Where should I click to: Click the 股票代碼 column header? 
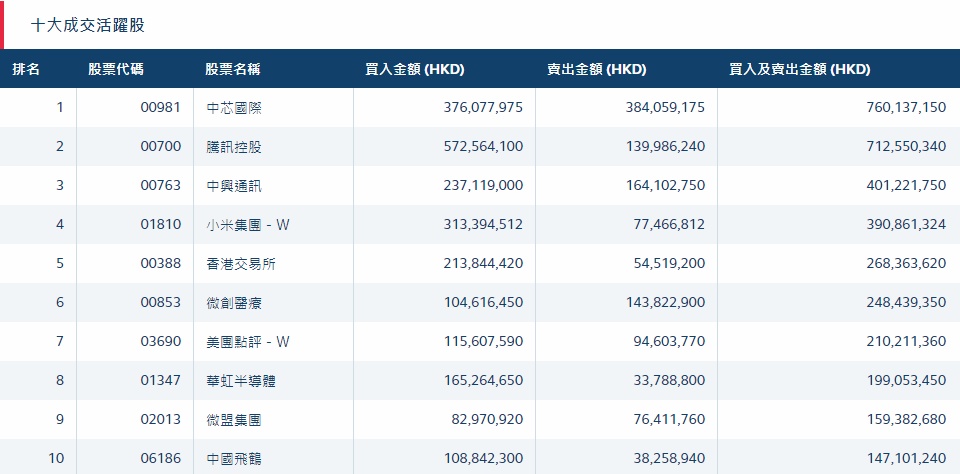(116, 69)
